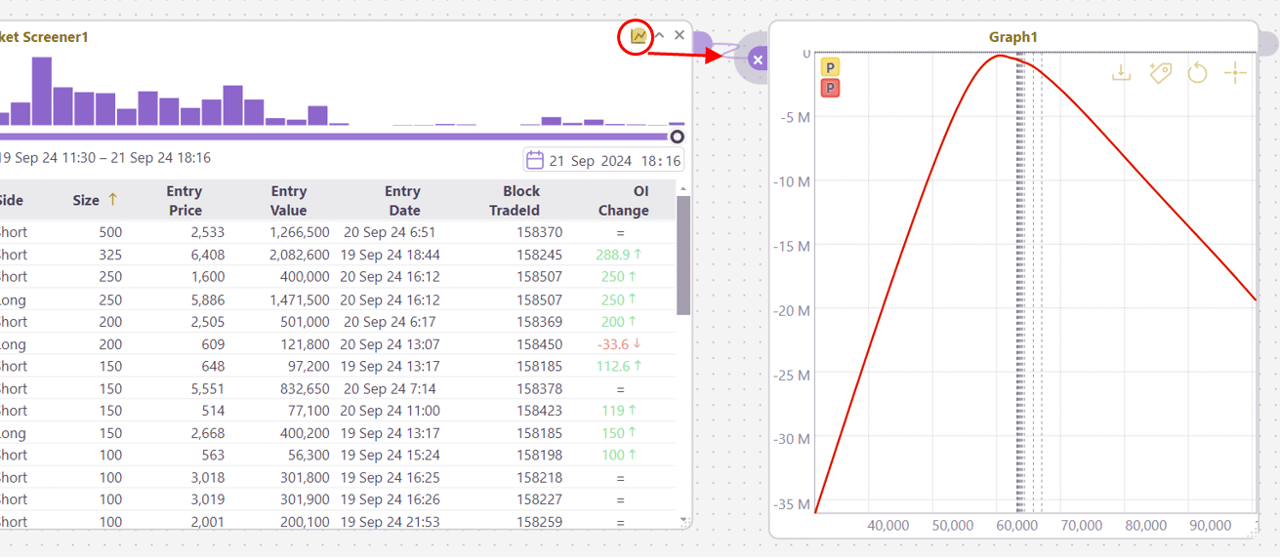Click the download icon on Graph1
This screenshot has height=558, width=1280.
(x=1121, y=73)
